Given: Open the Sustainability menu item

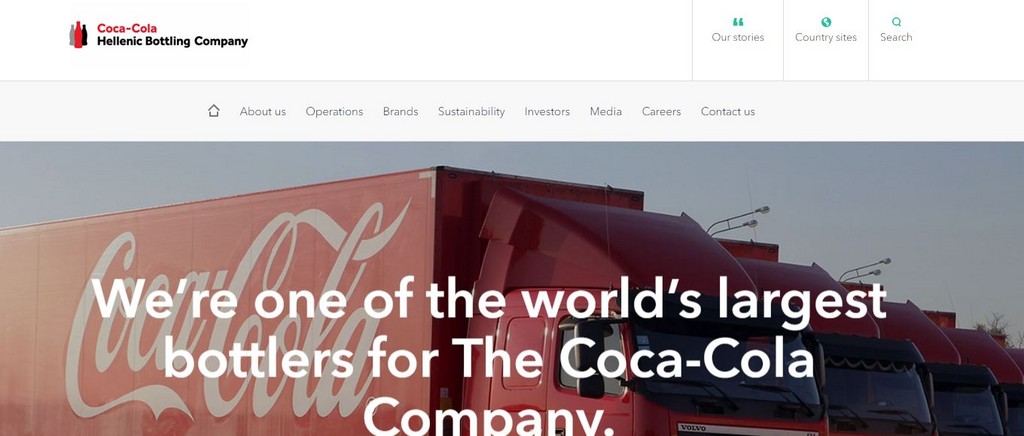Looking at the screenshot, I should 472,112.
